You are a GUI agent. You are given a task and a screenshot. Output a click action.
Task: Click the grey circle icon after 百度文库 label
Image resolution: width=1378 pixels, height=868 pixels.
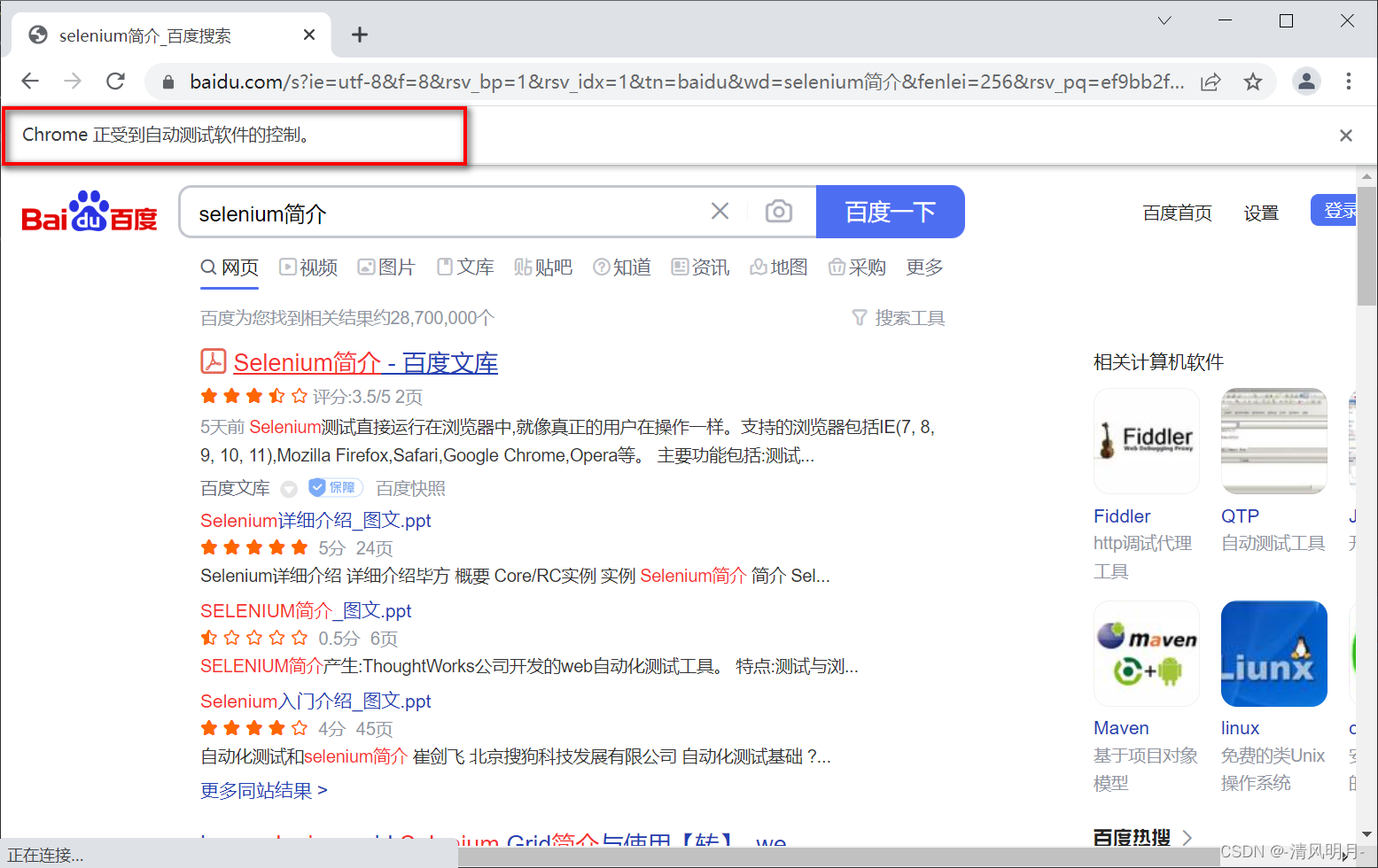(x=289, y=489)
